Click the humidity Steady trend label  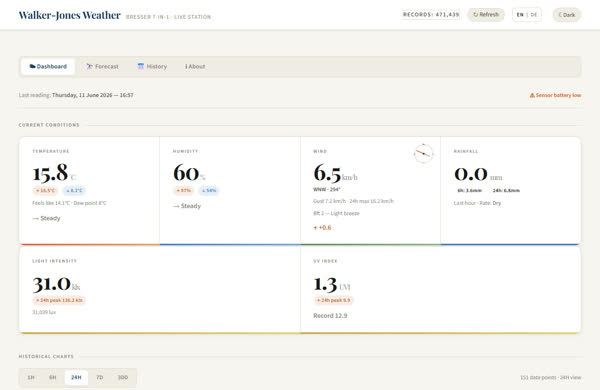tap(187, 206)
